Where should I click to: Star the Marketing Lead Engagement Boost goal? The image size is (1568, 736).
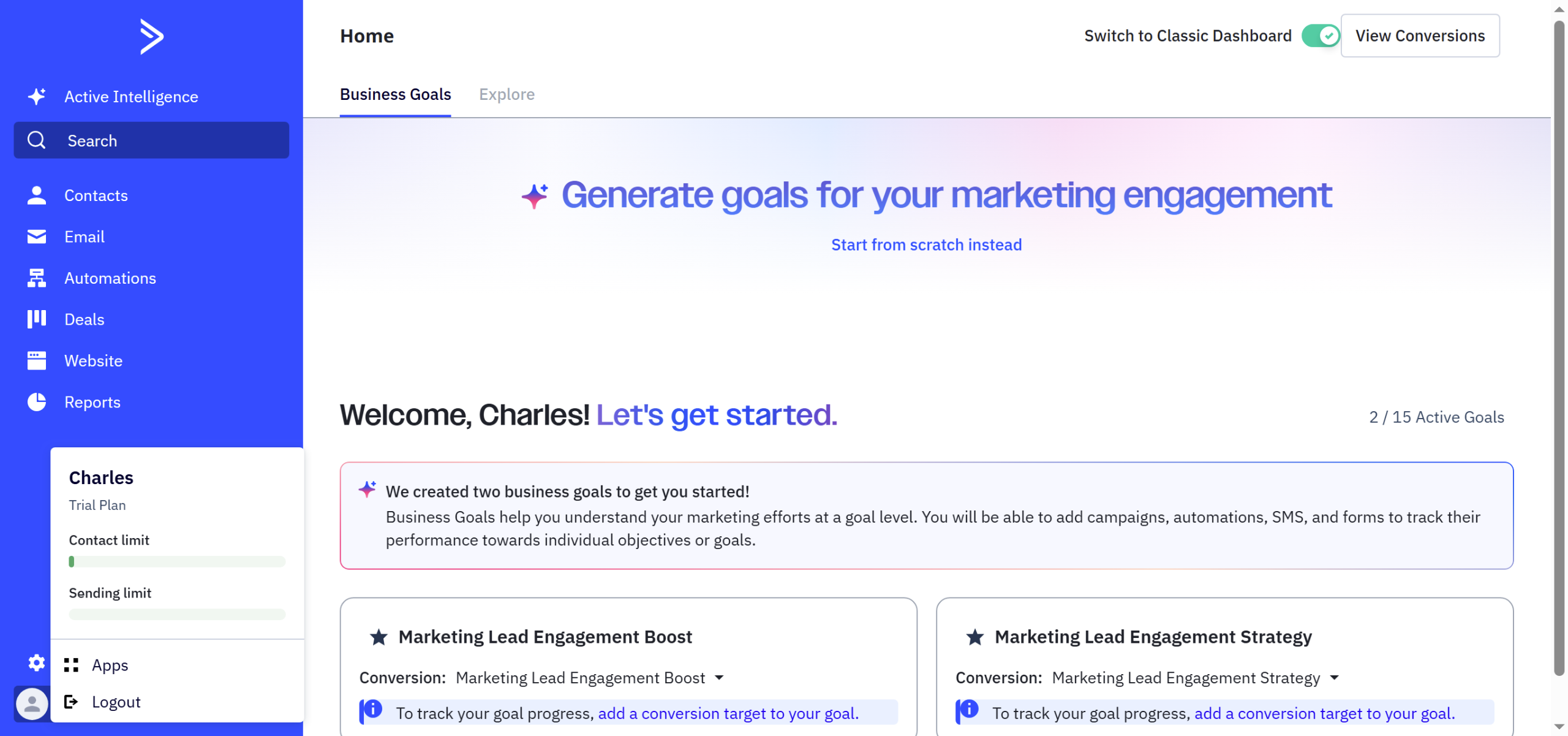coord(379,637)
